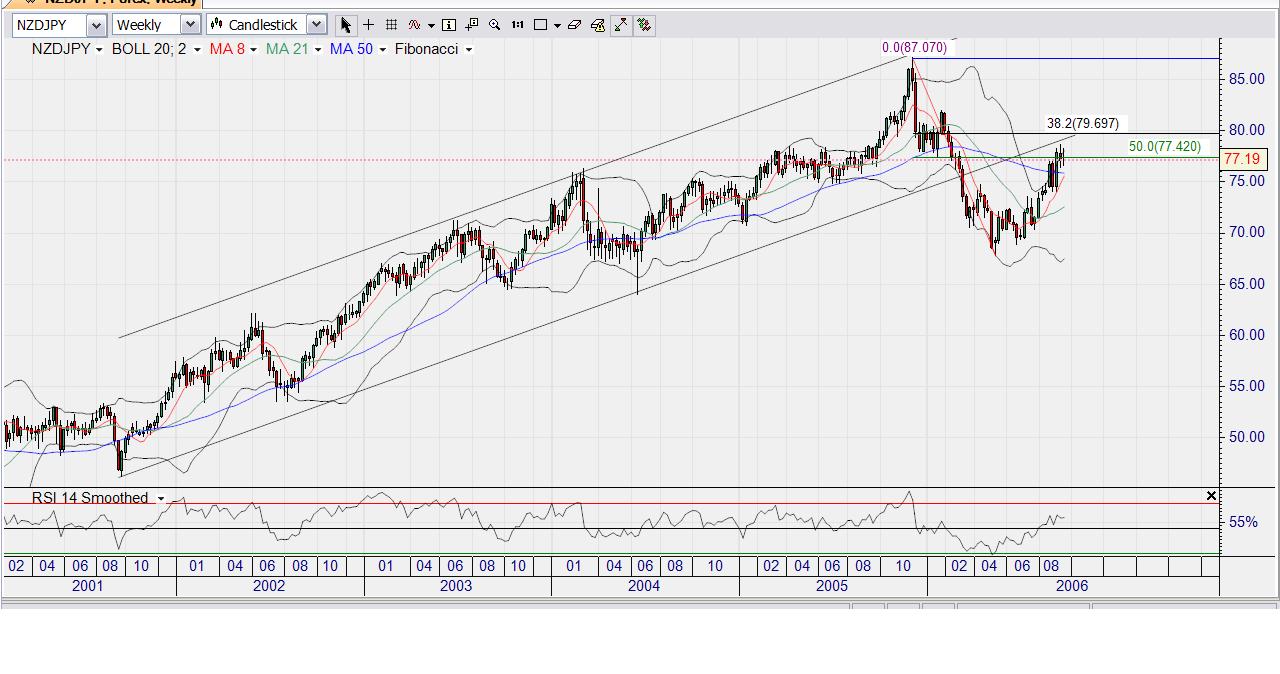Expand the NZDJPY series label menu
This screenshot has height=674, width=1280.
tap(99, 49)
